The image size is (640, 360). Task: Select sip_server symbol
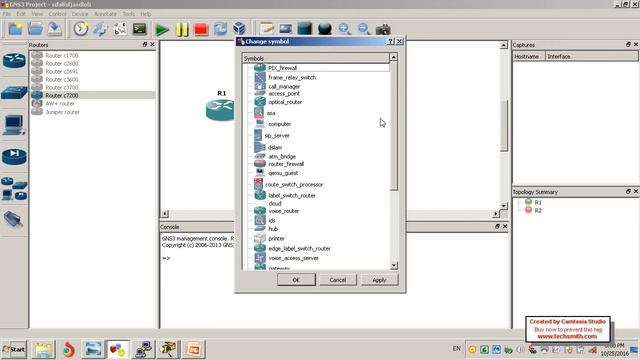pos(277,135)
